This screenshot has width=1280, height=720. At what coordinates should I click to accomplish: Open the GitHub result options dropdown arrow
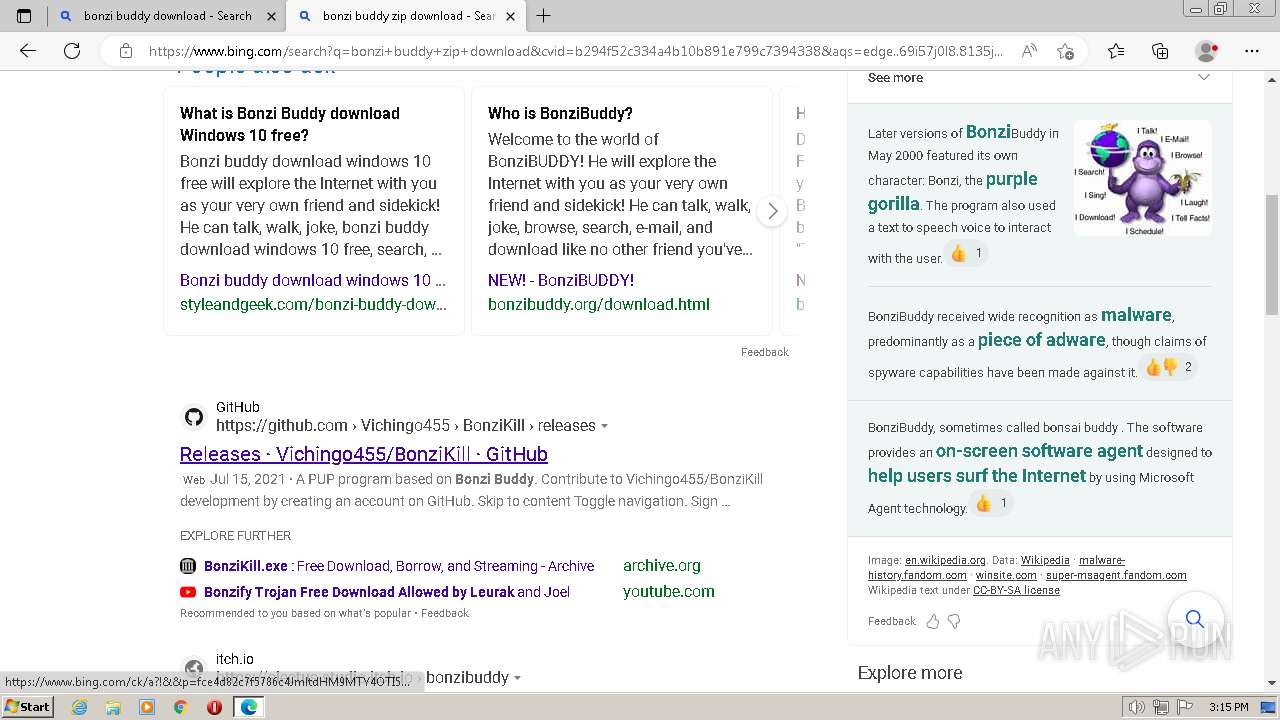click(604, 426)
